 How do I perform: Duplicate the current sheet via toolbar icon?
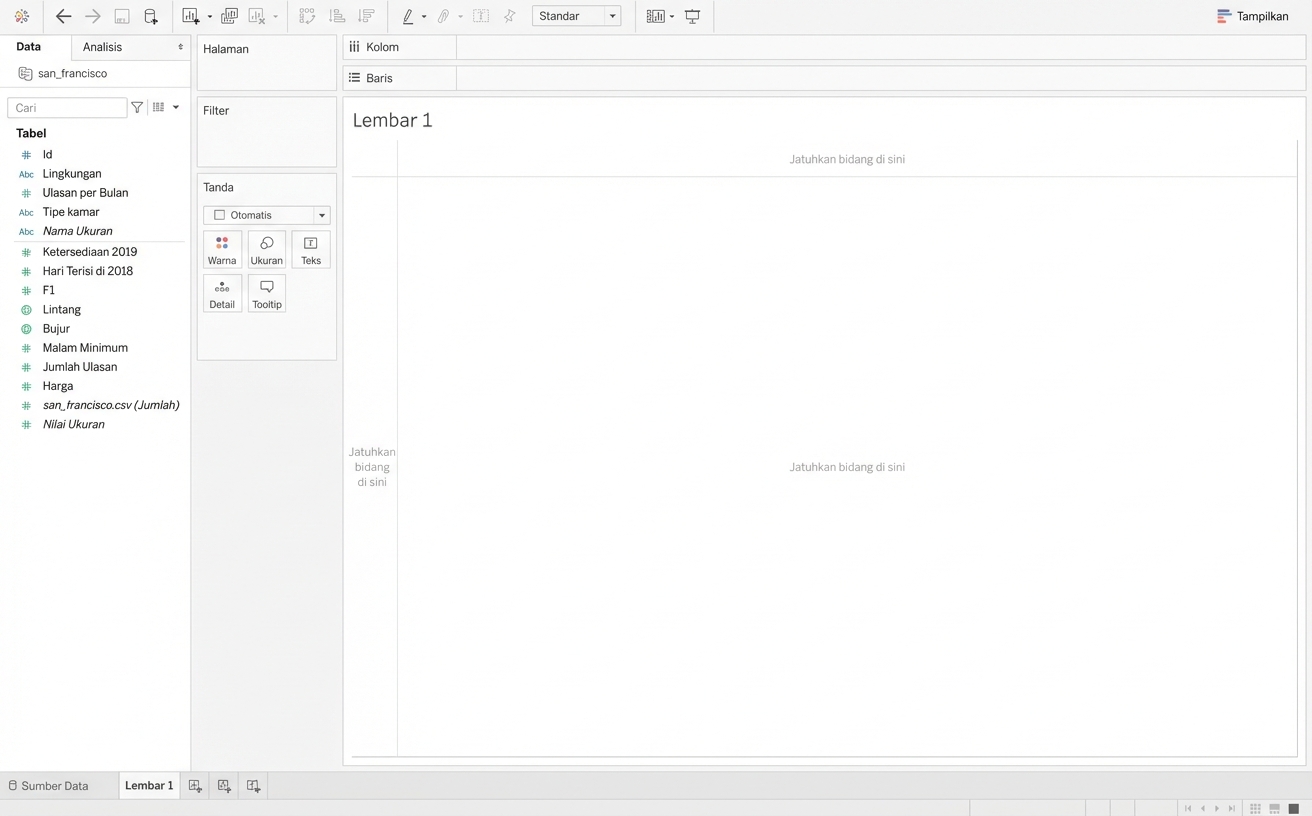coord(229,16)
